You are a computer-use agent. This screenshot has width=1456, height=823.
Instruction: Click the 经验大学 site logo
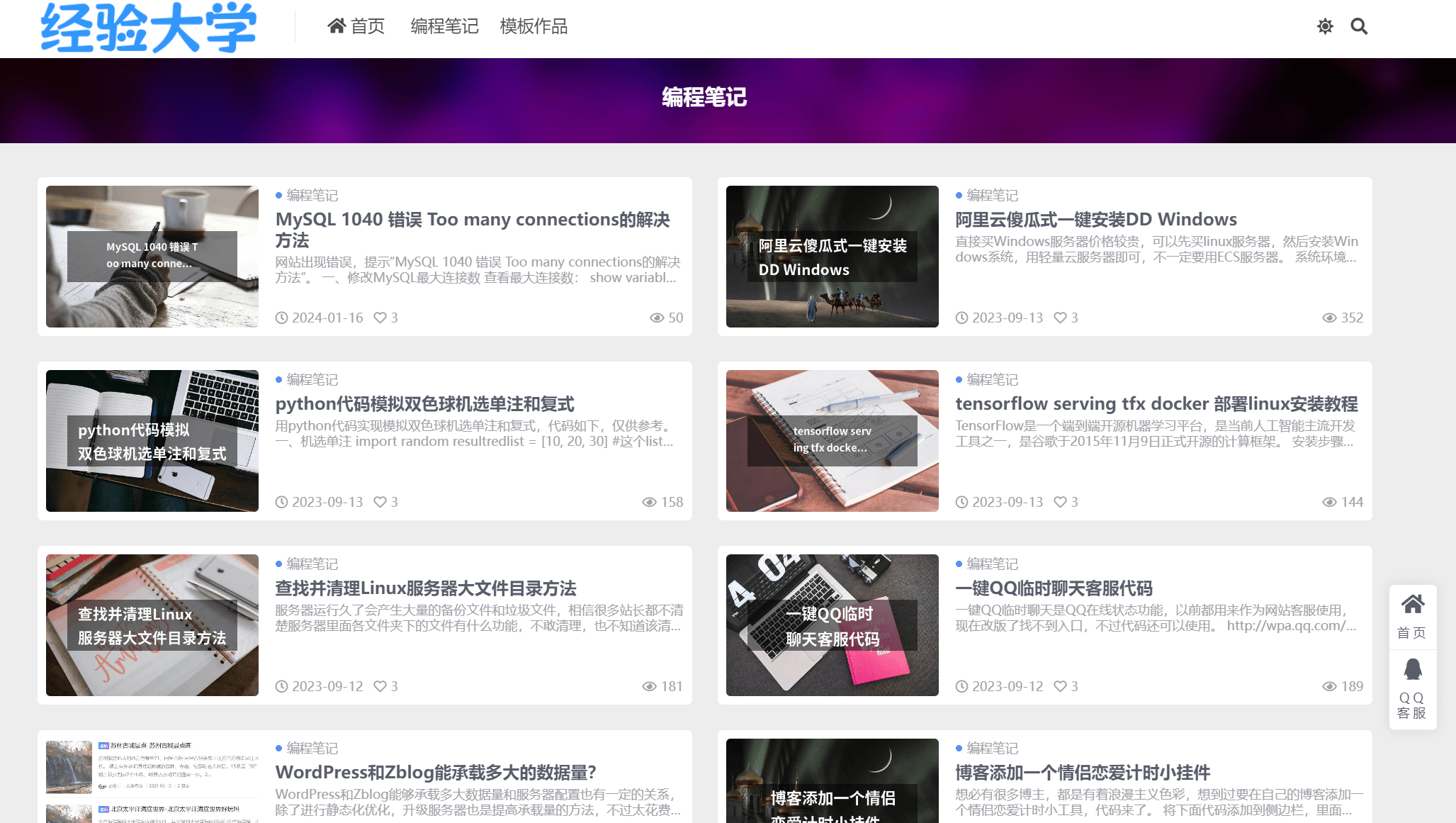coord(148,28)
